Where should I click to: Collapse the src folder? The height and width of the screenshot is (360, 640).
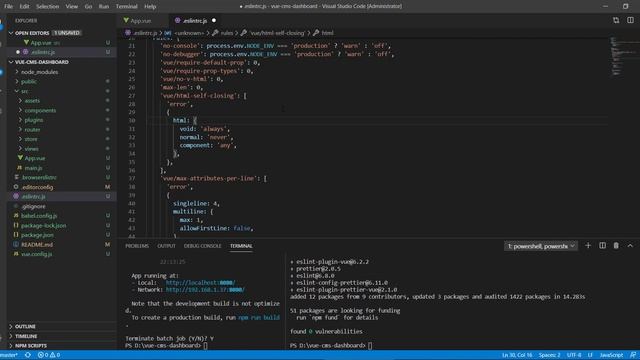click(24, 91)
